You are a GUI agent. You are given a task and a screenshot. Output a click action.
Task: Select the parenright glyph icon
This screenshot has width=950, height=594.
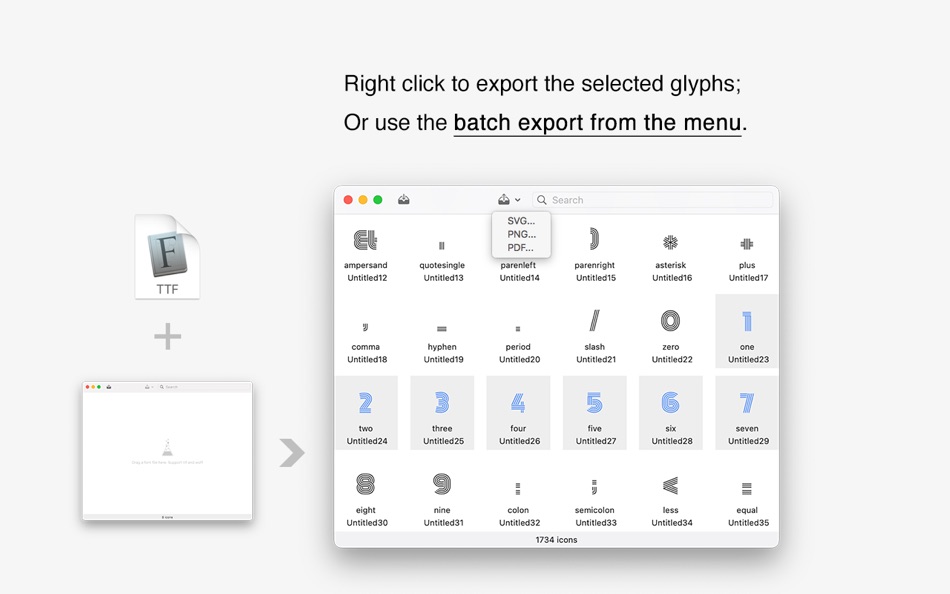pyautogui.click(x=594, y=239)
